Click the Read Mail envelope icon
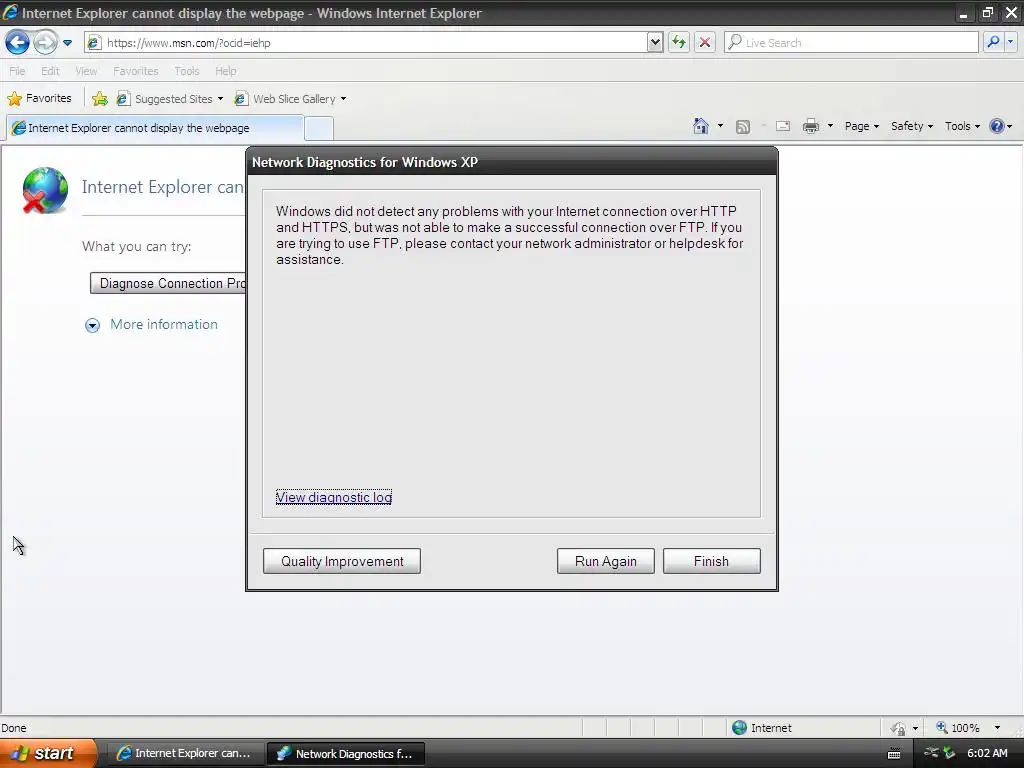The height and width of the screenshot is (768, 1024). coord(783,127)
